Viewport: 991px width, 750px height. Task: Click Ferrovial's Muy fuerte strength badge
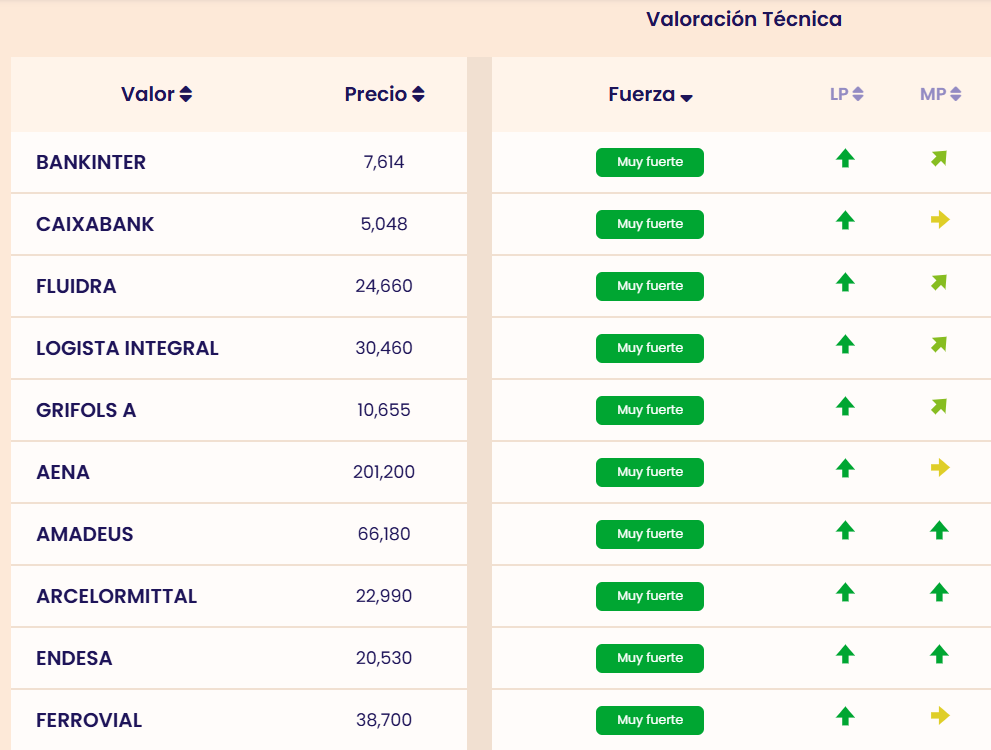(650, 720)
